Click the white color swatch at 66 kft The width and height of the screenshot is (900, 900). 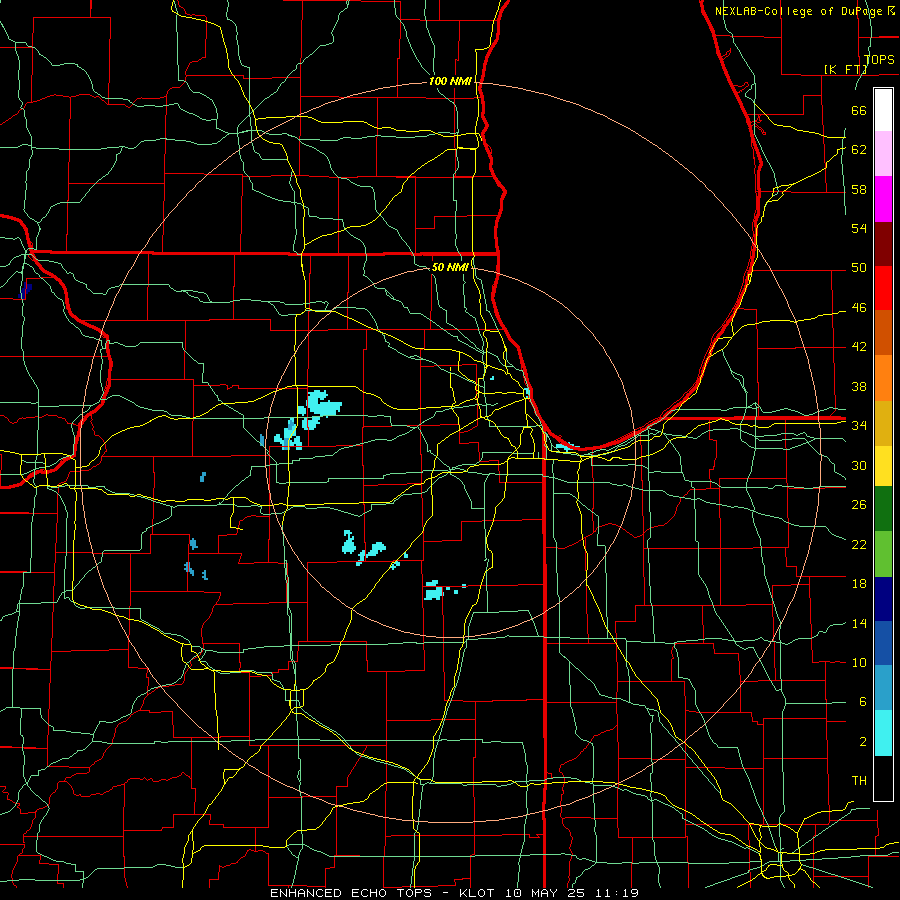pyautogui.click(x=883, y=110)
